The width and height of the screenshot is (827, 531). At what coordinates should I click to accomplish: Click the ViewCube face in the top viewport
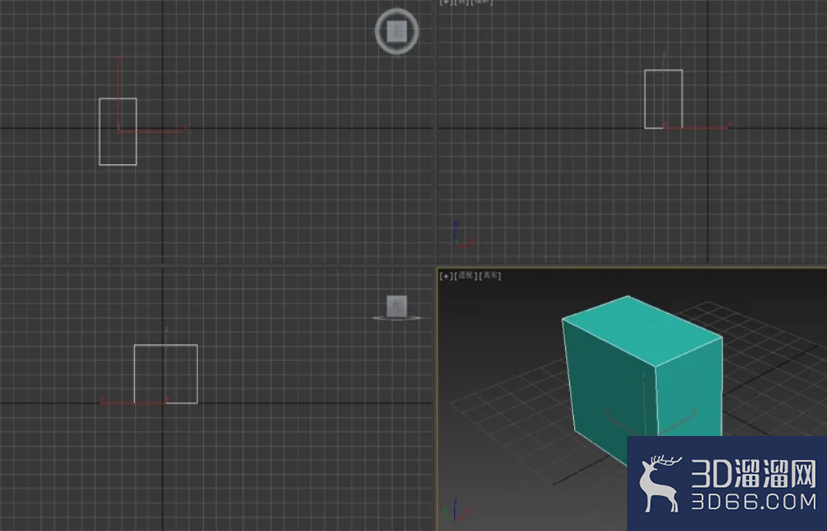point(397,32)
